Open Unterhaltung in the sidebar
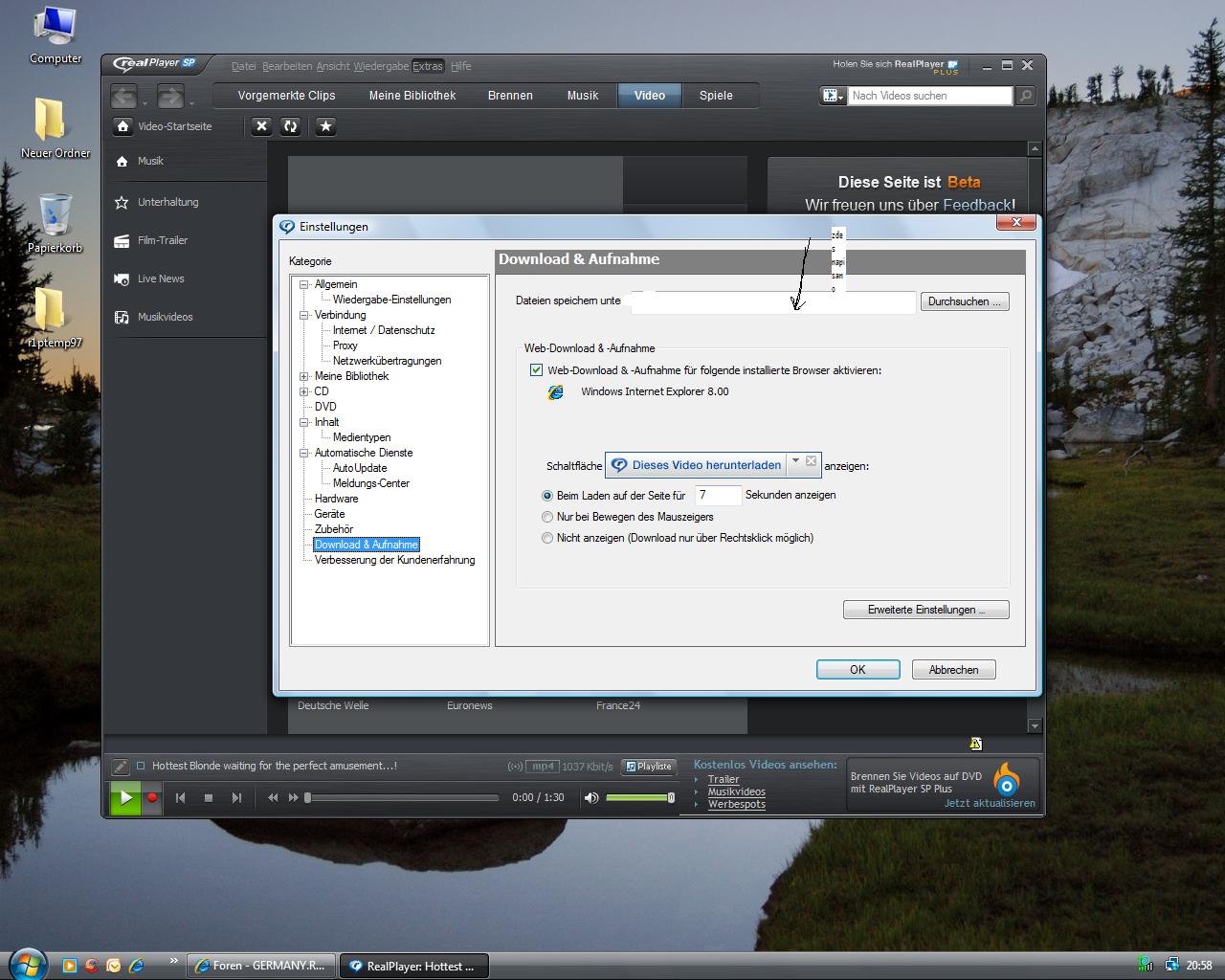This screenshot has width=1225, height=980. pos(167,202)
